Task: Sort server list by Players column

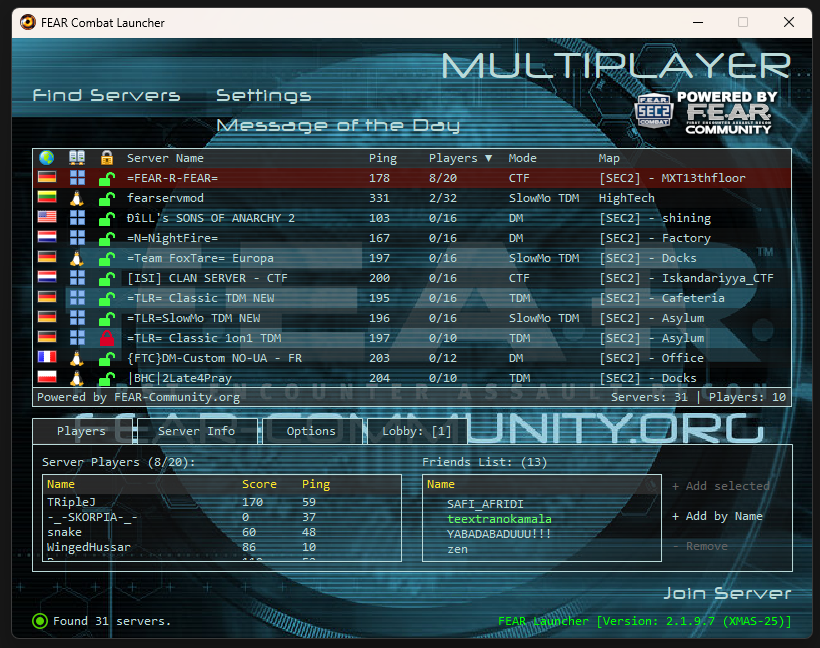Action: [x=460, y=158]
